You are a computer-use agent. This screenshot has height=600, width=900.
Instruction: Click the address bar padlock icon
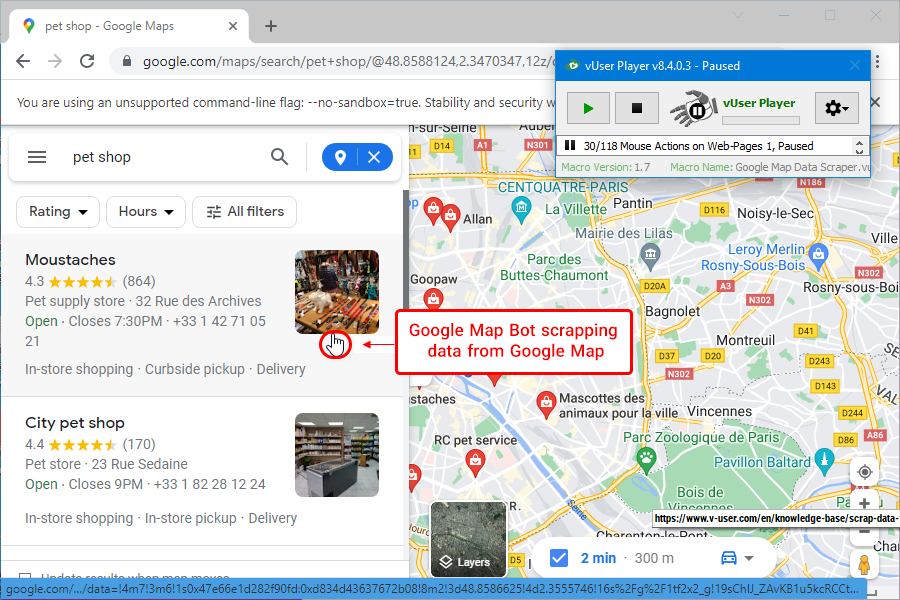coord(127,61)
